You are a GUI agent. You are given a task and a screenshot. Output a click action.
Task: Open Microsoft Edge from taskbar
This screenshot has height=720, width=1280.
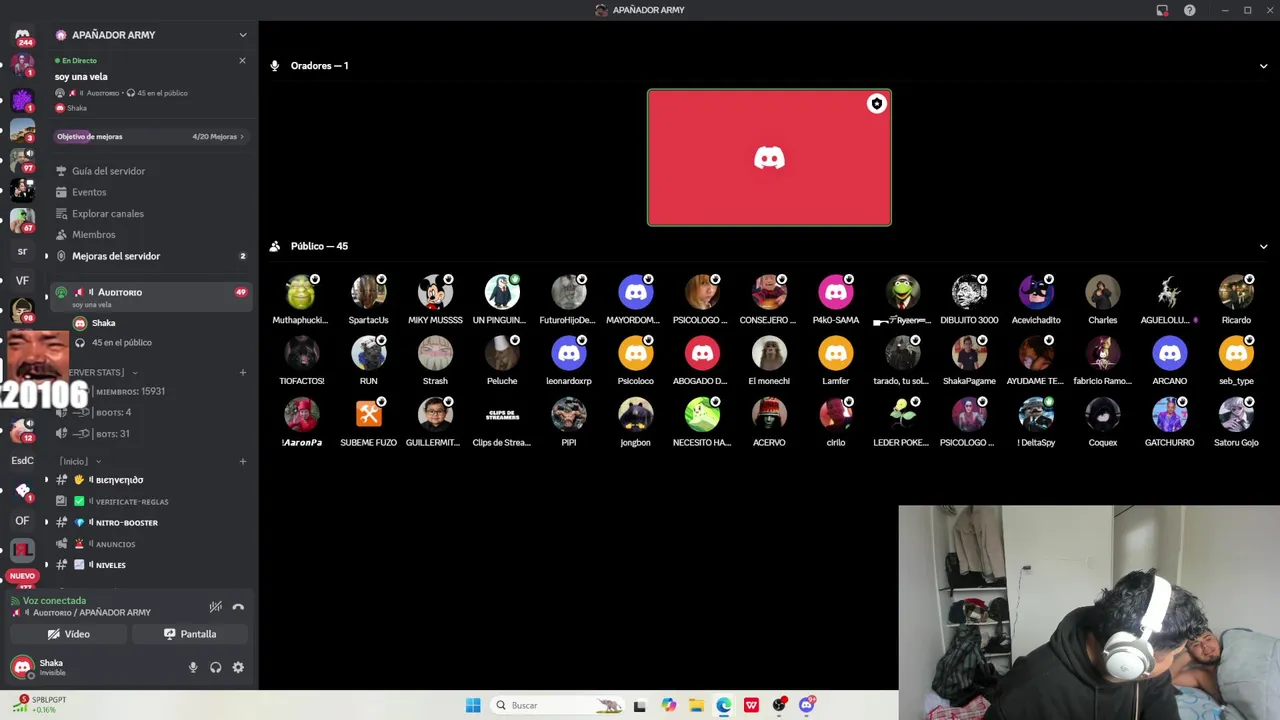click(724, 705)
